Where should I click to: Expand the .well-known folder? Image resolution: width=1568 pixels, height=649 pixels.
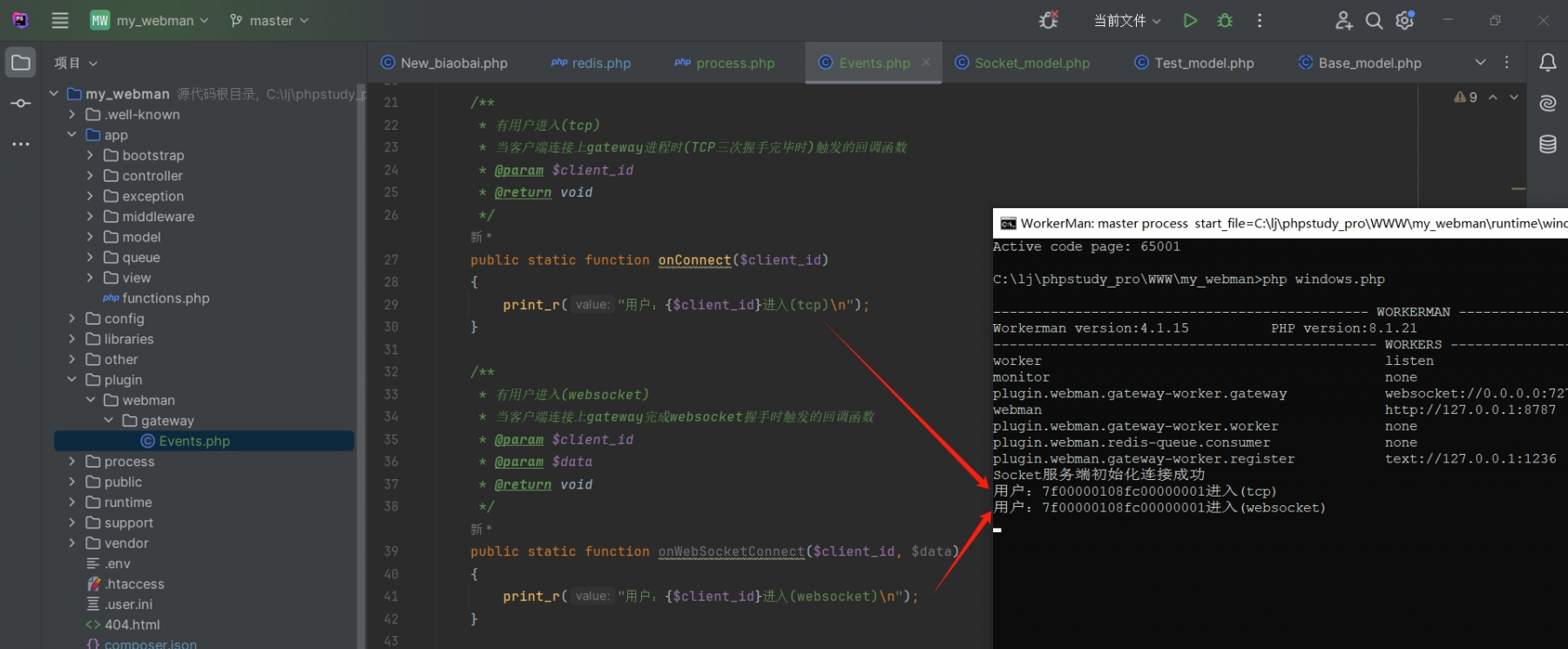tap(72, 114)
